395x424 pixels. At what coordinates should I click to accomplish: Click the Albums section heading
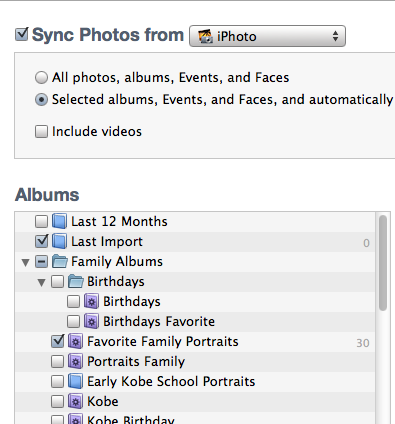(47, 195)
